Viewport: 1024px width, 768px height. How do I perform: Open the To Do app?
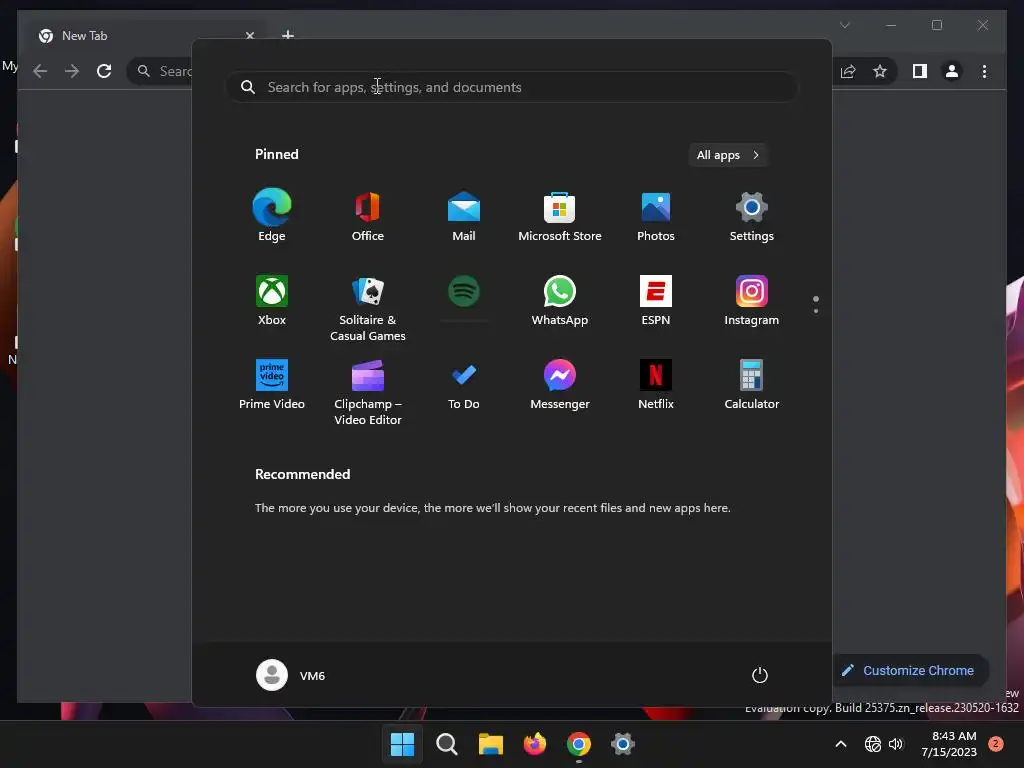464,385
